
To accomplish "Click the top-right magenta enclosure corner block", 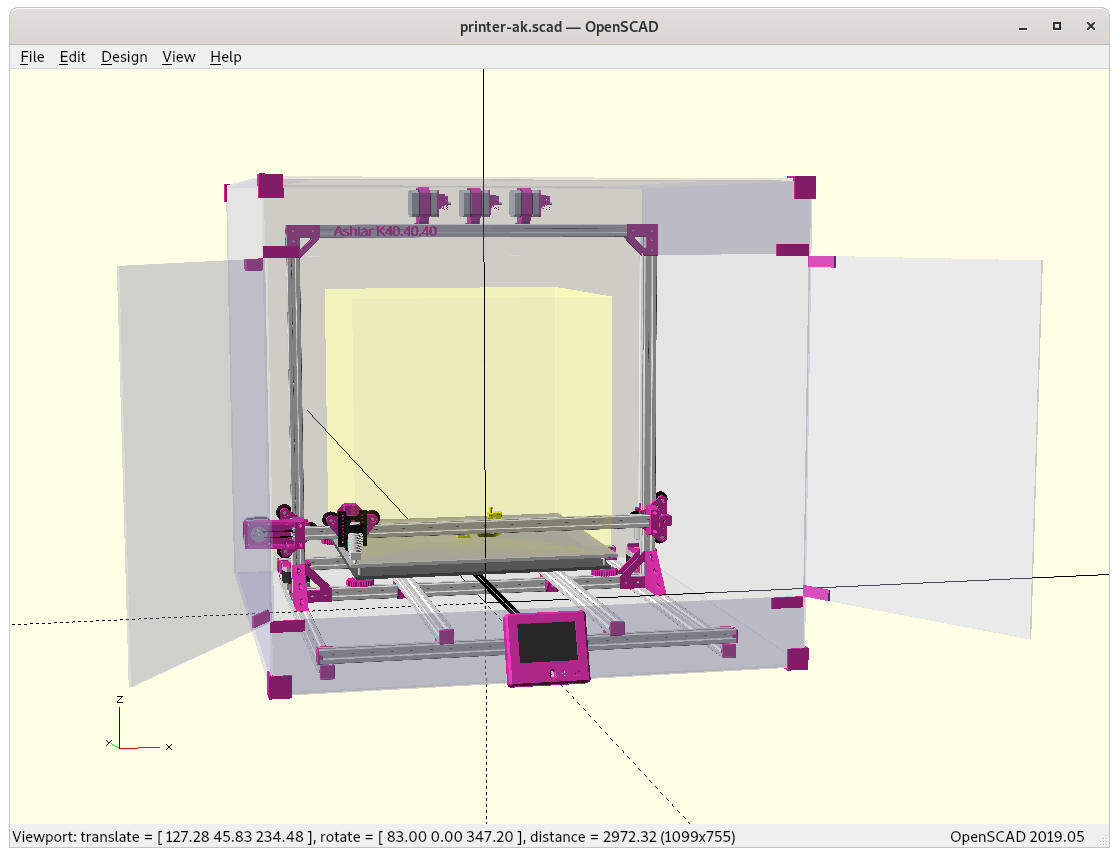I will [x=803, y=187].
